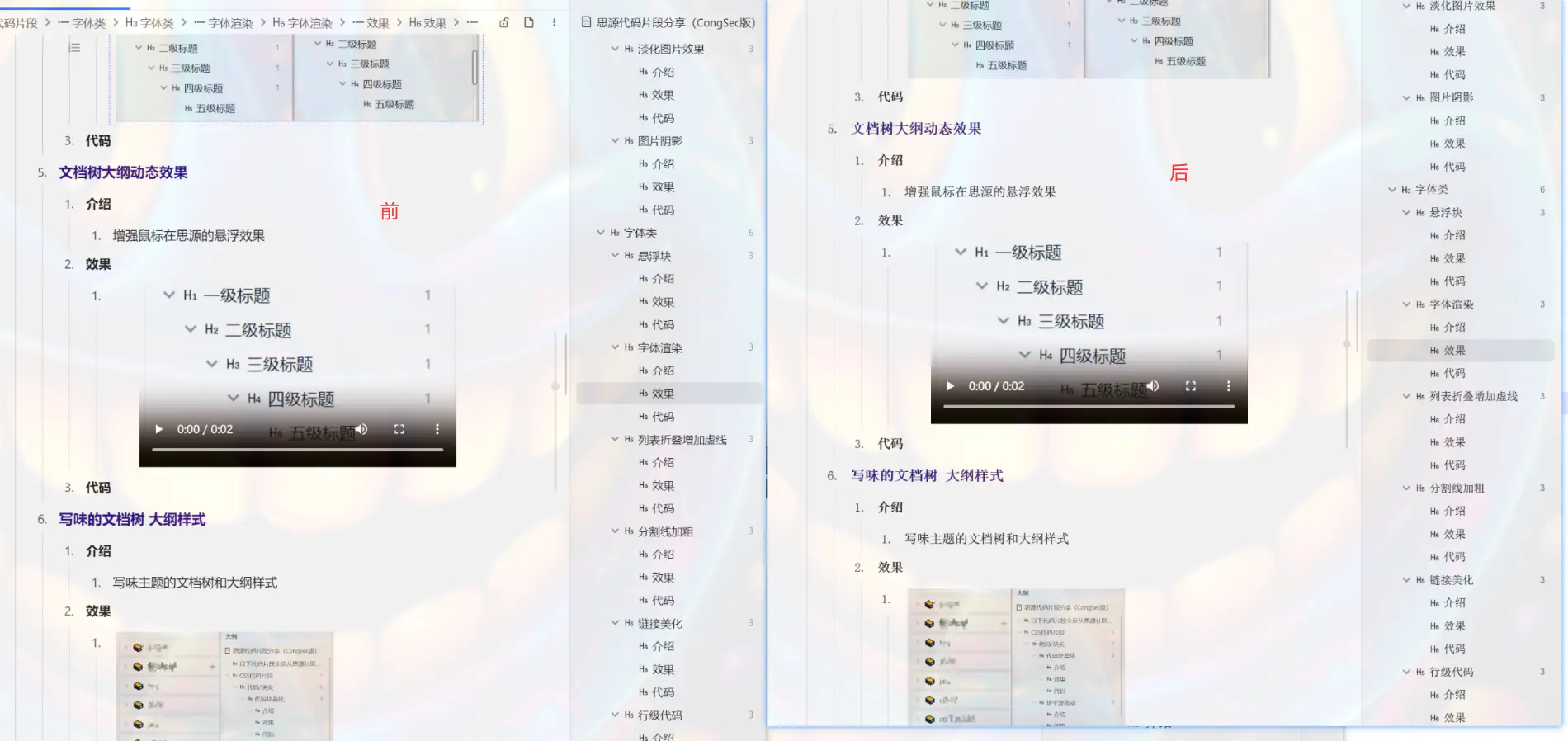
Task: Open the three-dot more menu in breadcrumb bar
Action: (x=554, y=22)
